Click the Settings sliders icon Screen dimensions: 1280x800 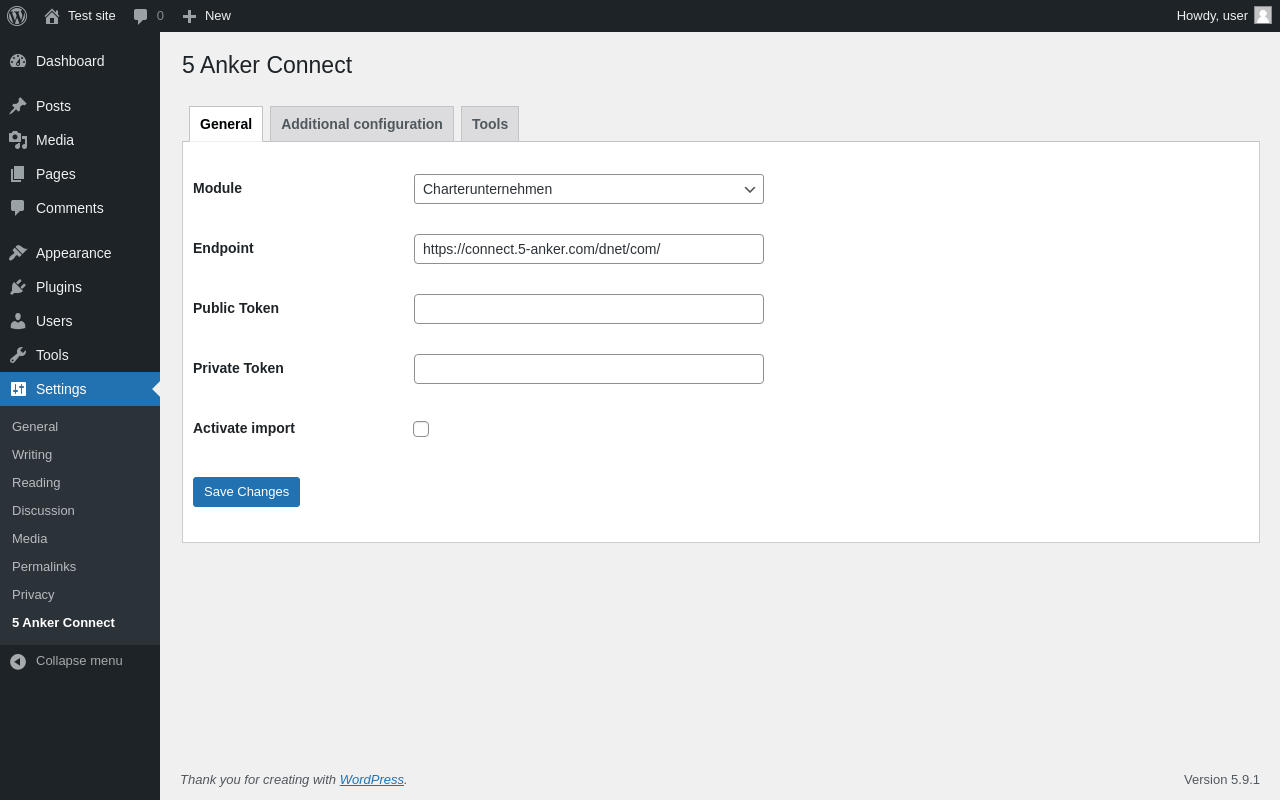coord(18,389)
